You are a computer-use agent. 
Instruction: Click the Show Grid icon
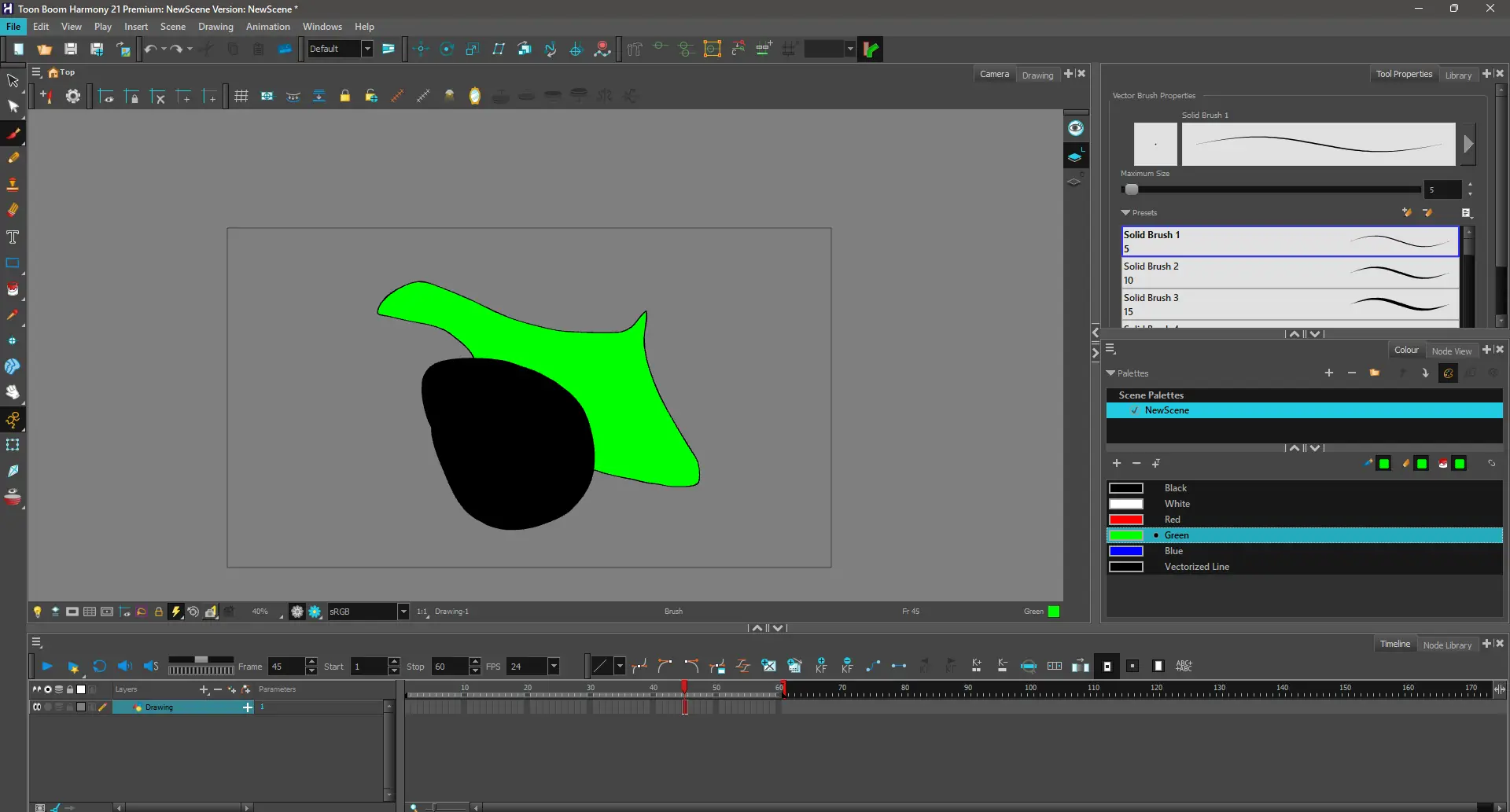coord(241,96)
